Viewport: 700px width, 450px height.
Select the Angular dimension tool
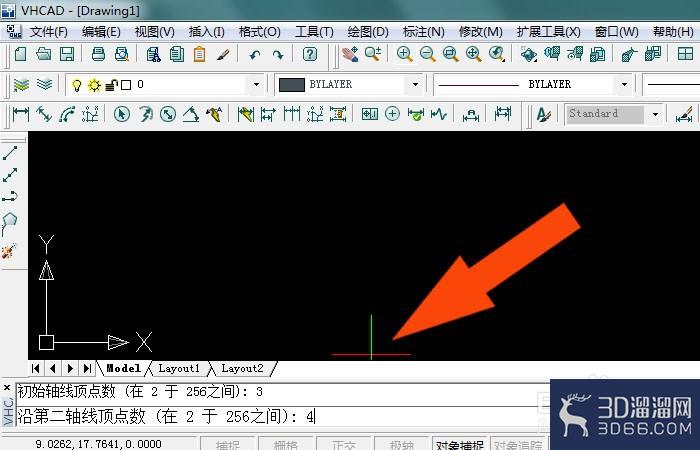click(x=191, y=114)
